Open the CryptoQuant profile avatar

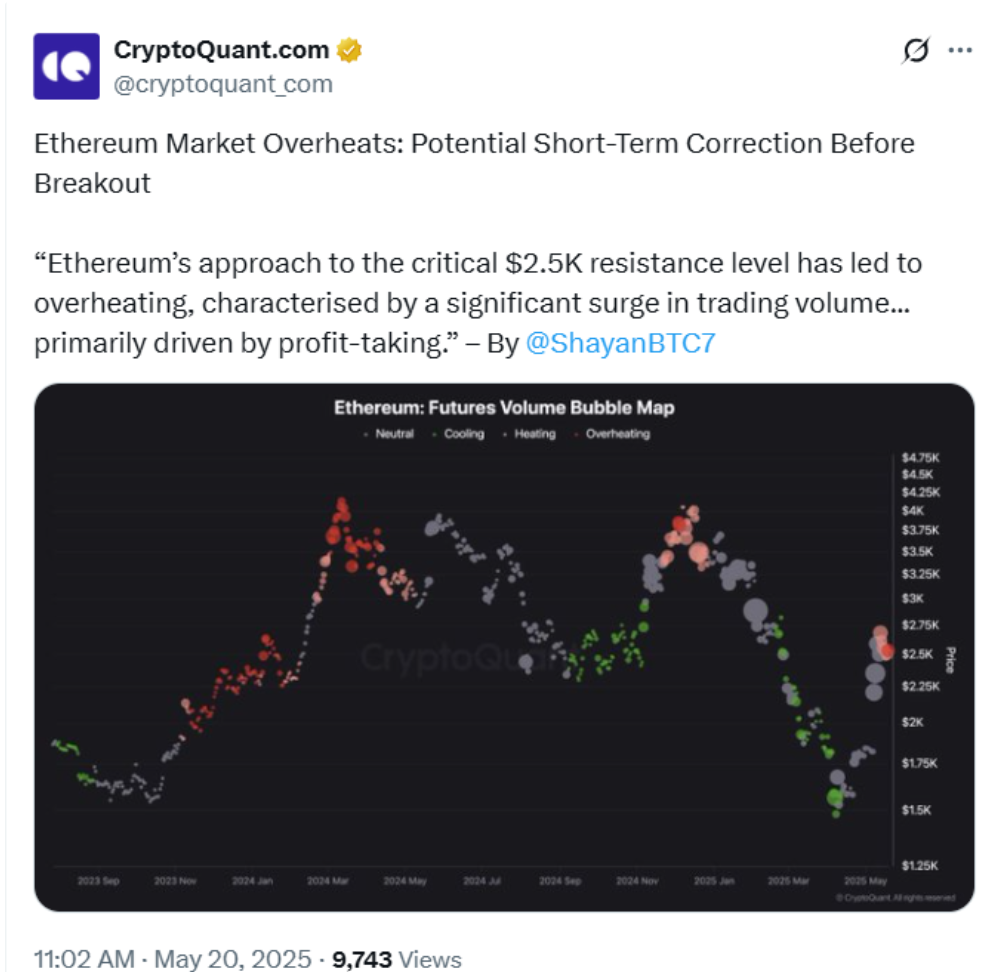point(66,66)
